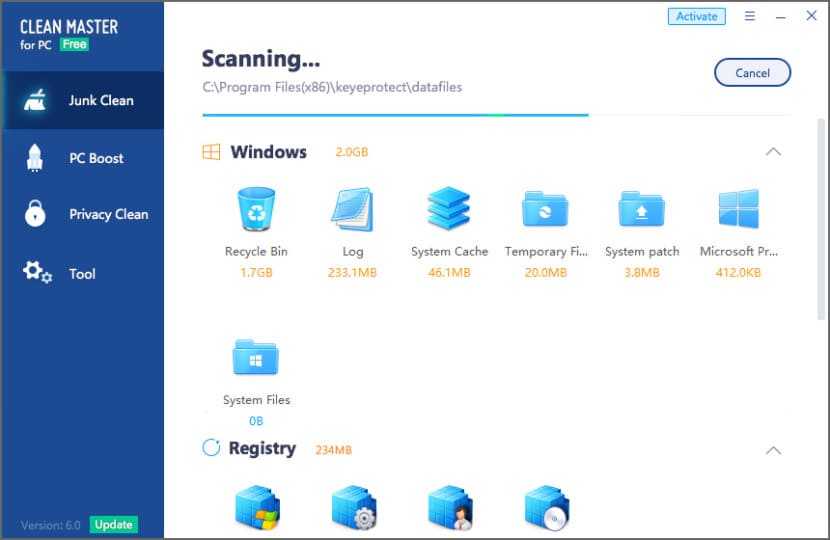Open the System Files folder icon
This screenshot has width=830, height=540.
click(x=256, y=357)
